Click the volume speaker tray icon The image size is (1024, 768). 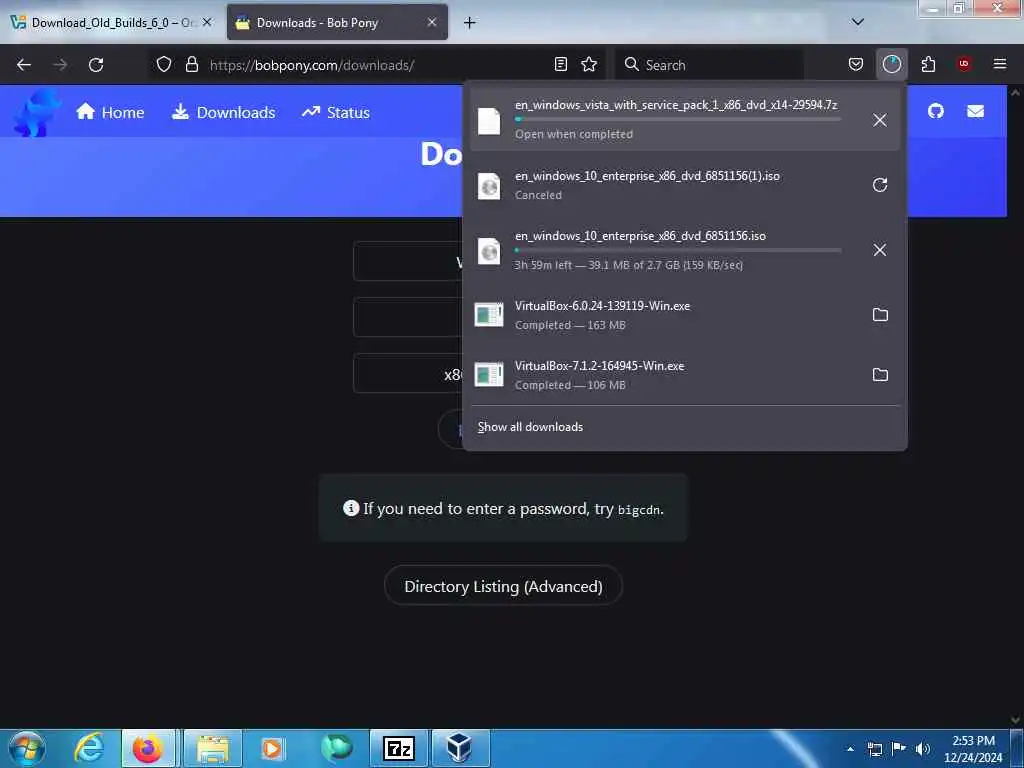pos(922,749)
